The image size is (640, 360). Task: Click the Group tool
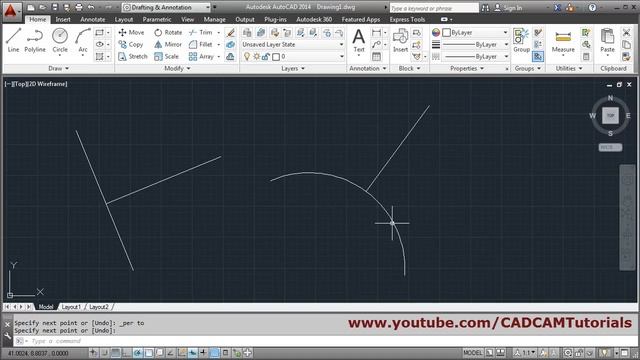coord(521,40)
